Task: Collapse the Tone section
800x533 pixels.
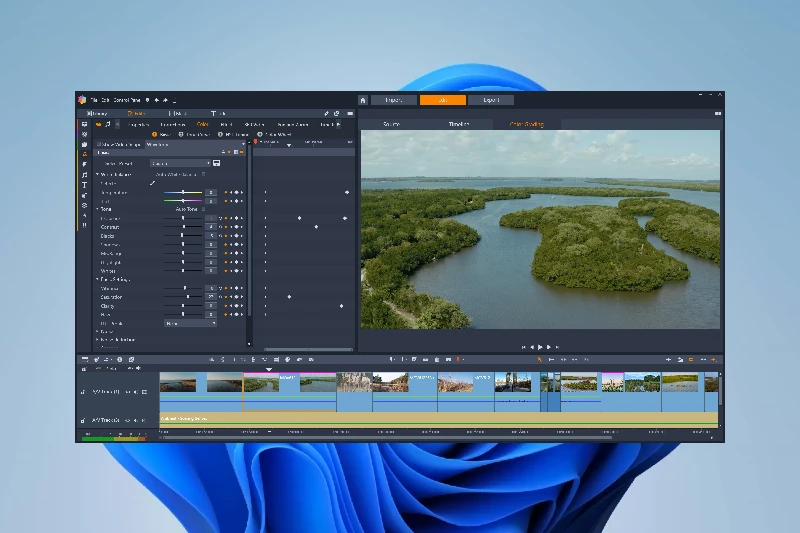Action: coord(97,209)
